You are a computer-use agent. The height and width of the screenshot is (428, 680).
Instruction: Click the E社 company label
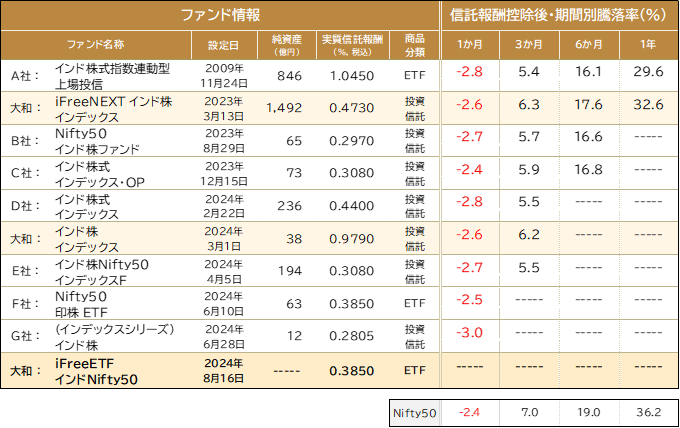(25, 271)
